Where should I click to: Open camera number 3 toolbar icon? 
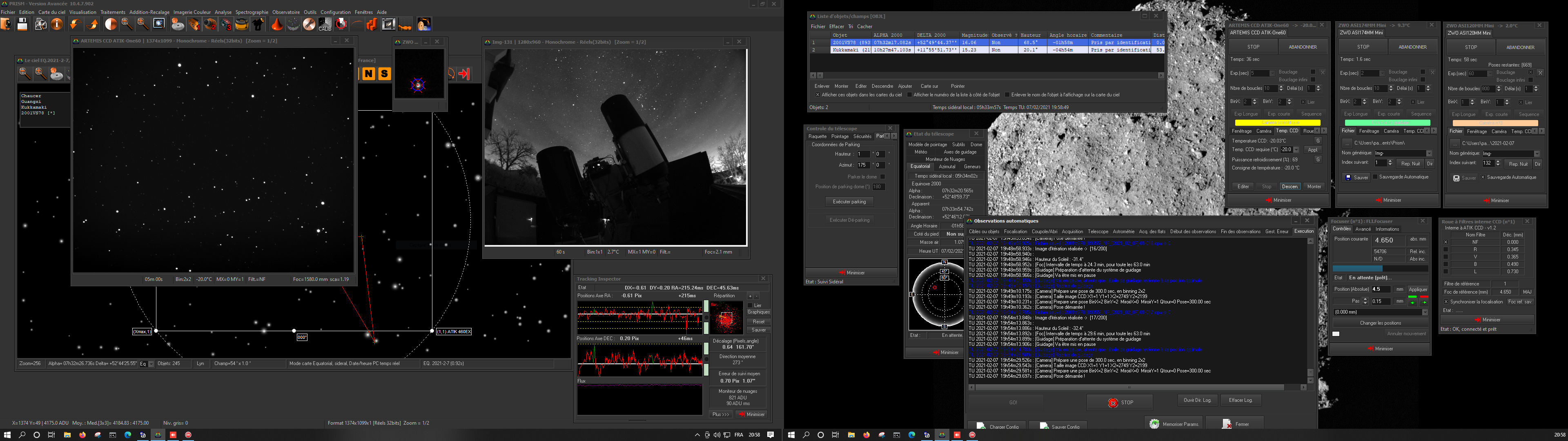[x=226, y=24]
